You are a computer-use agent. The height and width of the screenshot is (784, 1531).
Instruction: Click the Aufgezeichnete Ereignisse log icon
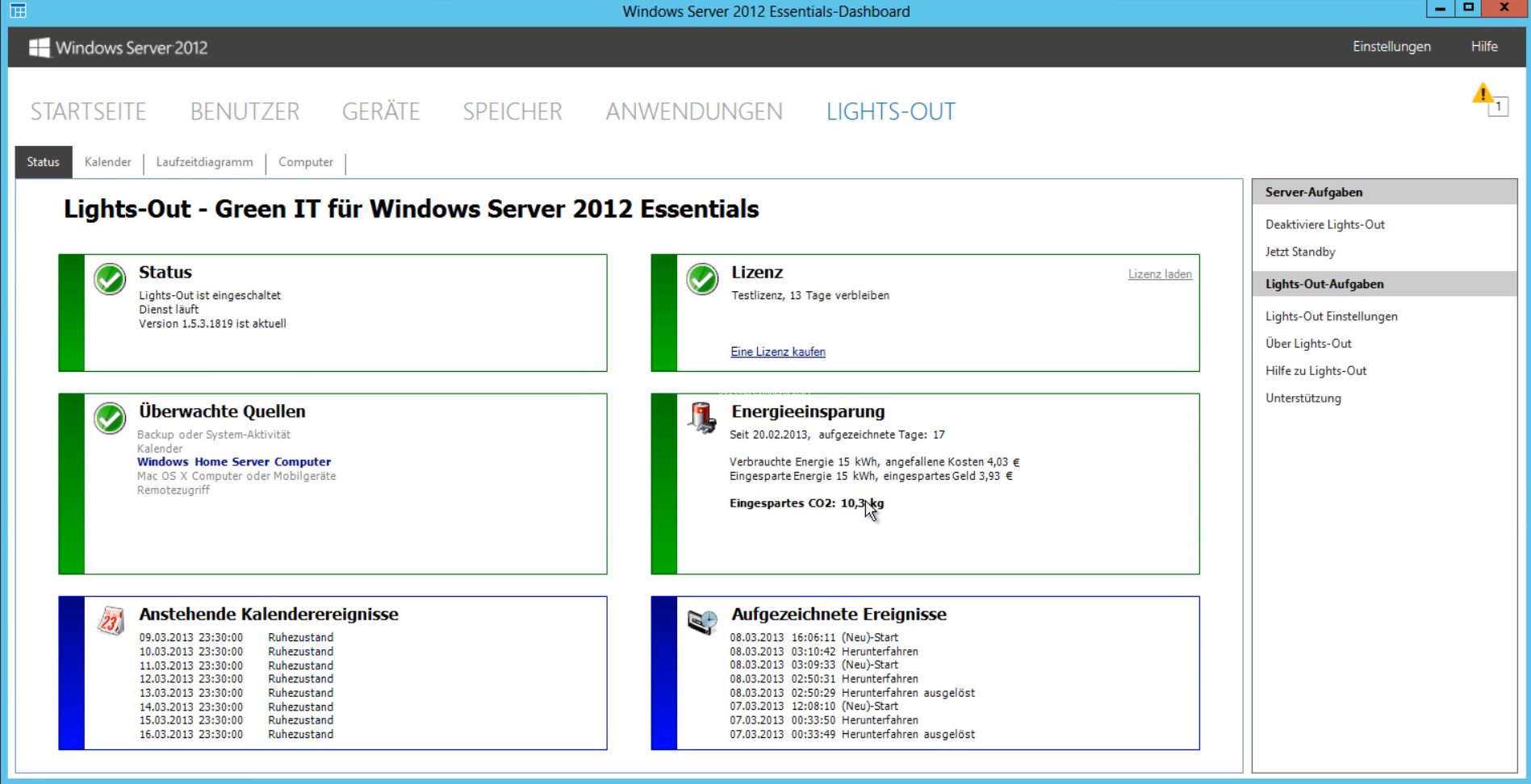click(x=702, y=621)
